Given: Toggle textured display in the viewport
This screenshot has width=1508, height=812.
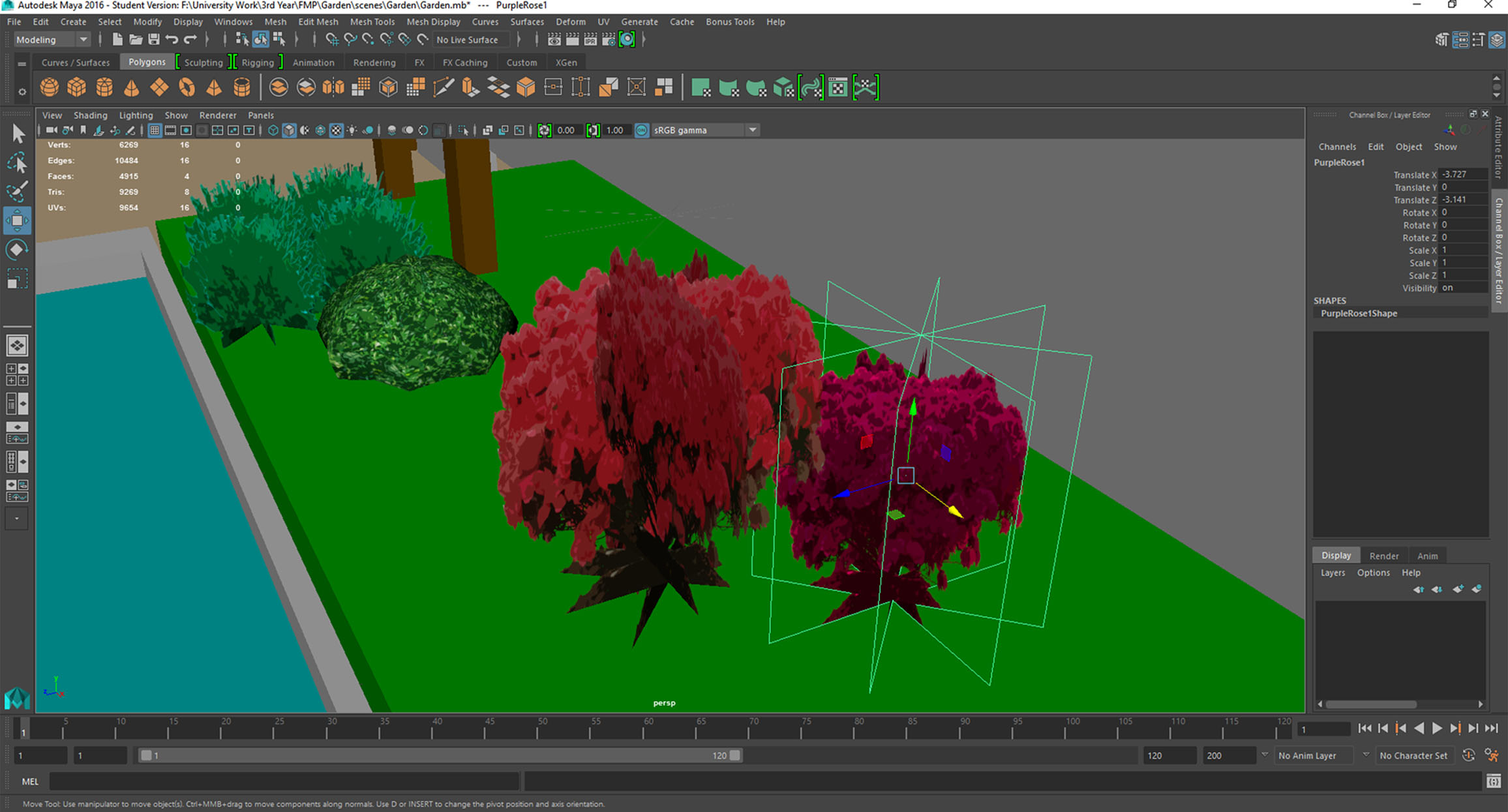Looking at the screenshot, I should point(336,130).
